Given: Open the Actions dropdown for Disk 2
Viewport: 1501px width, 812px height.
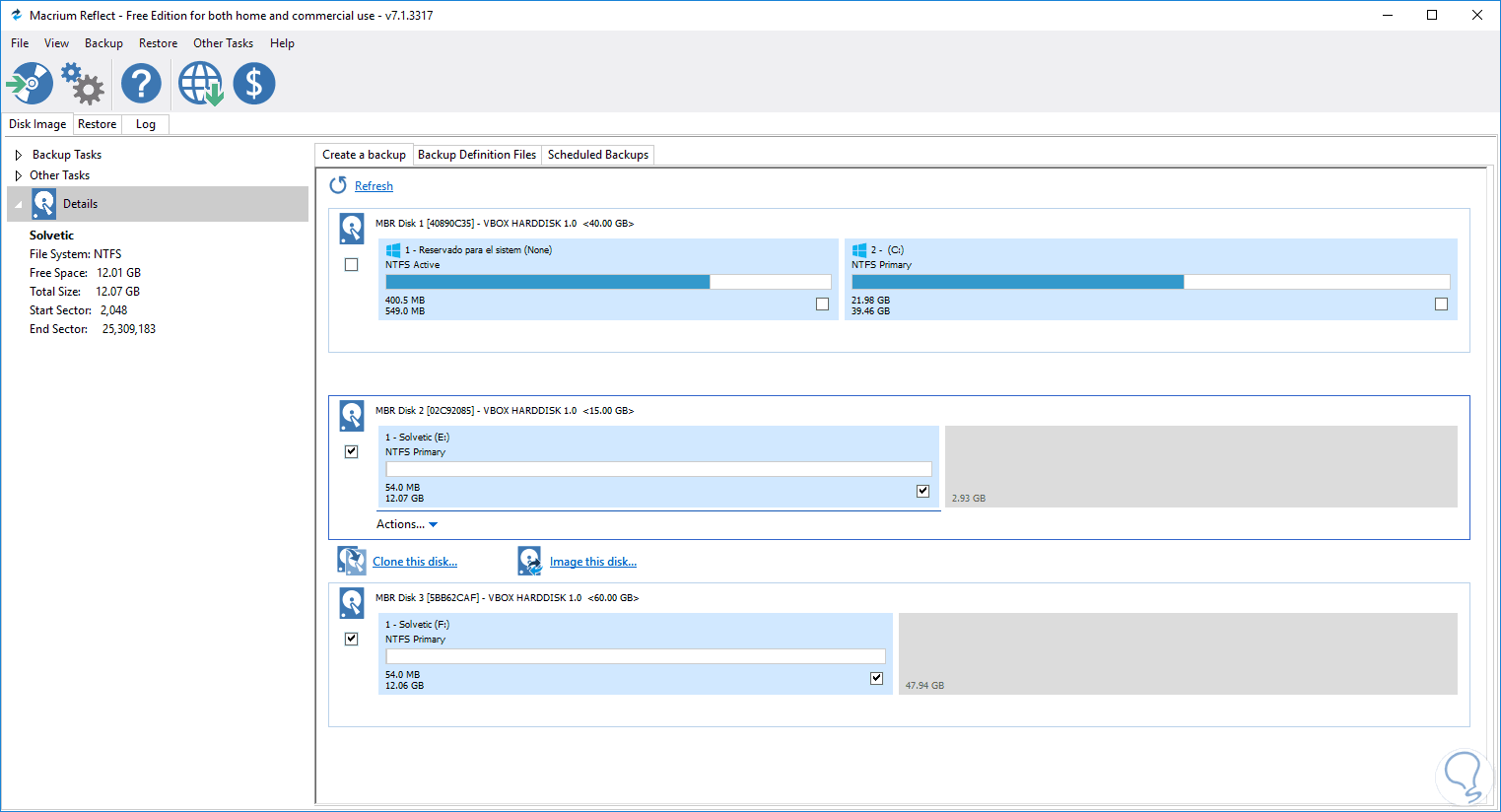Looking at the screenshot, I should [406, 524].
